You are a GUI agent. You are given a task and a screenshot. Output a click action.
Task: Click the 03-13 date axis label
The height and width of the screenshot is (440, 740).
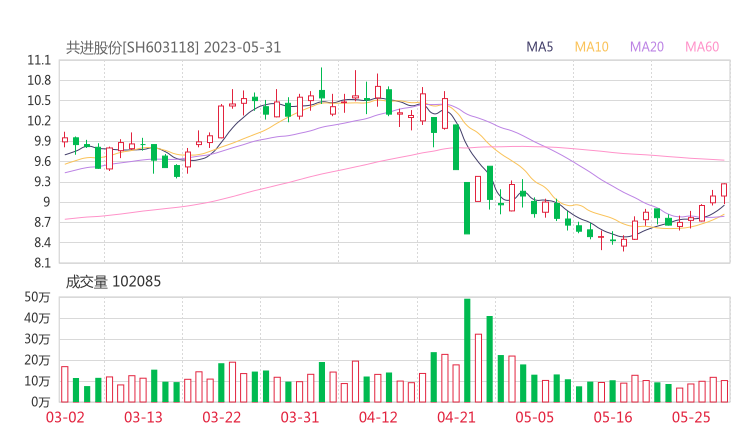(x=143, y=417)
